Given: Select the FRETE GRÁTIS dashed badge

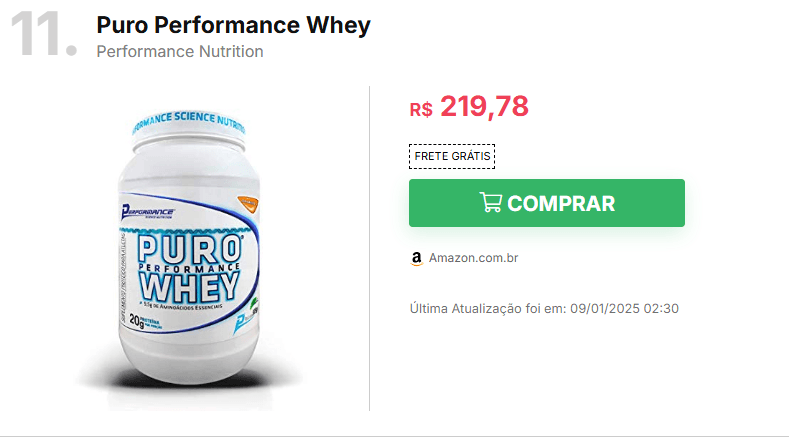Looking at the screenshot, I should [x=452, y=156].
